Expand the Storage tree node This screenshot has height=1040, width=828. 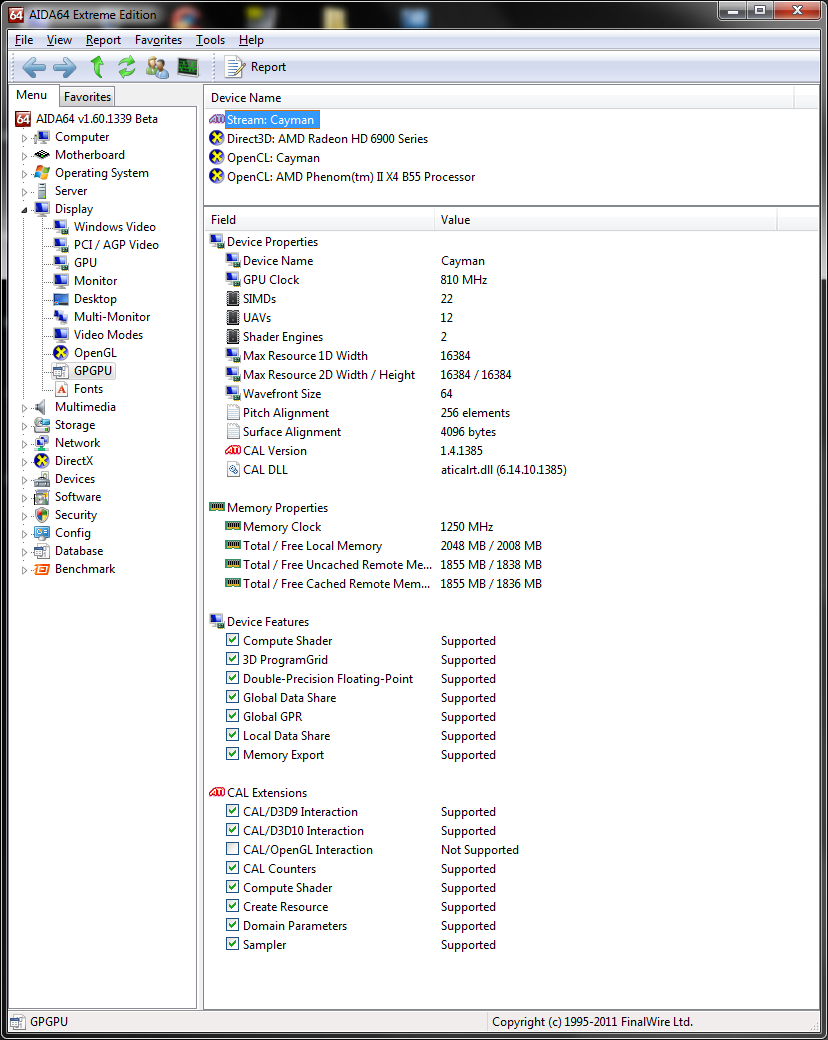25,426
